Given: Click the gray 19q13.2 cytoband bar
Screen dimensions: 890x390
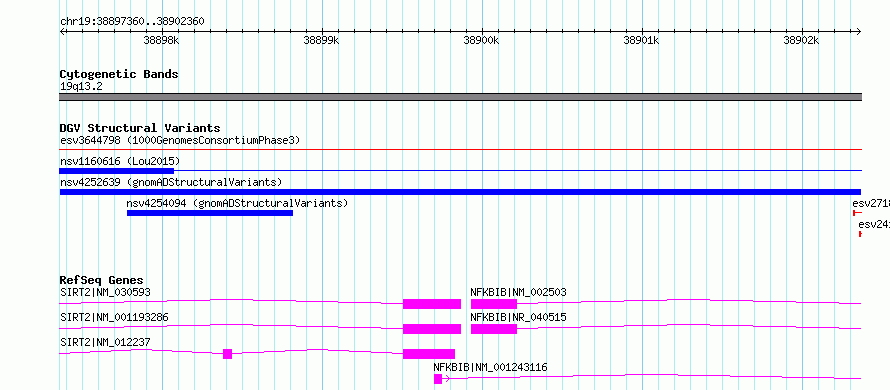Looking at the screenshot, I should 460,97.
